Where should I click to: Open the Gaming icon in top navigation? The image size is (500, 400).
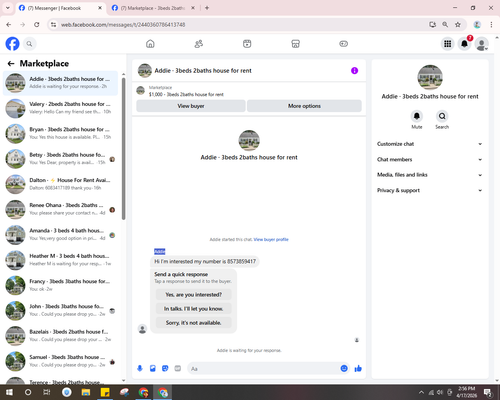point(344,44)
